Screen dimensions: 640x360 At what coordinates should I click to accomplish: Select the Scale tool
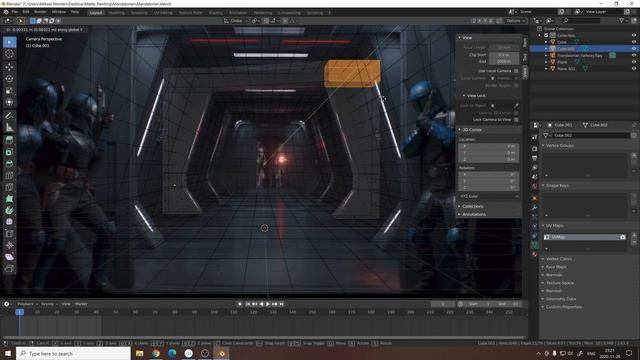(x=9, y=91)
